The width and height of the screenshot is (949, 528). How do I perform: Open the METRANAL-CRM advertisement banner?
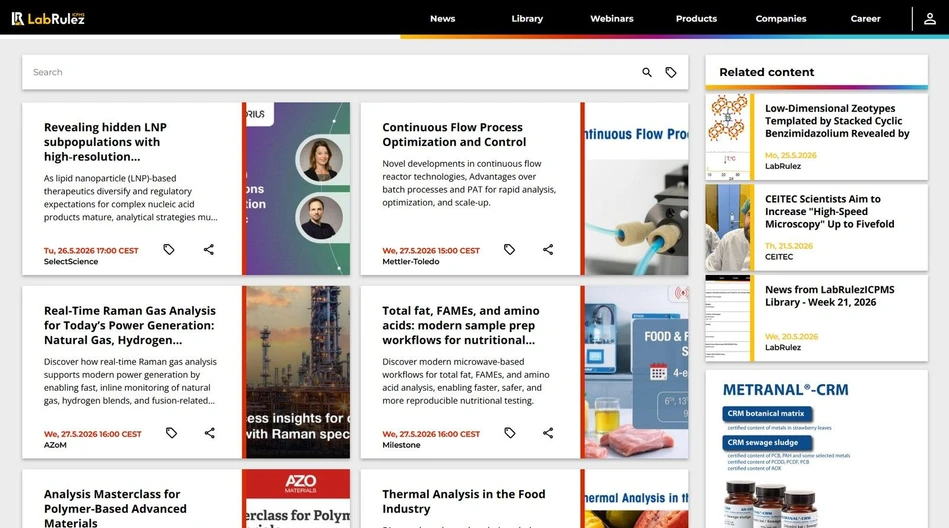816,449
